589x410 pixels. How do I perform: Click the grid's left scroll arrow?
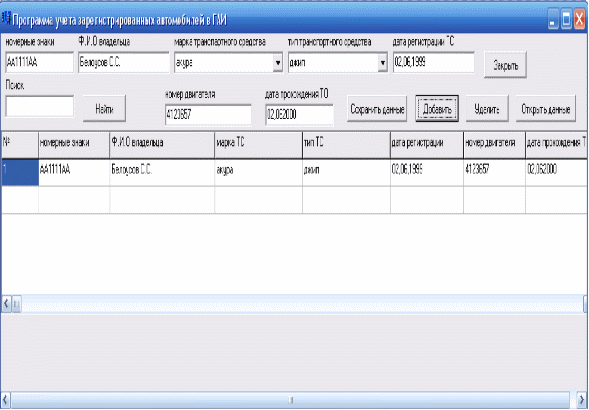[x=6, y=304]
